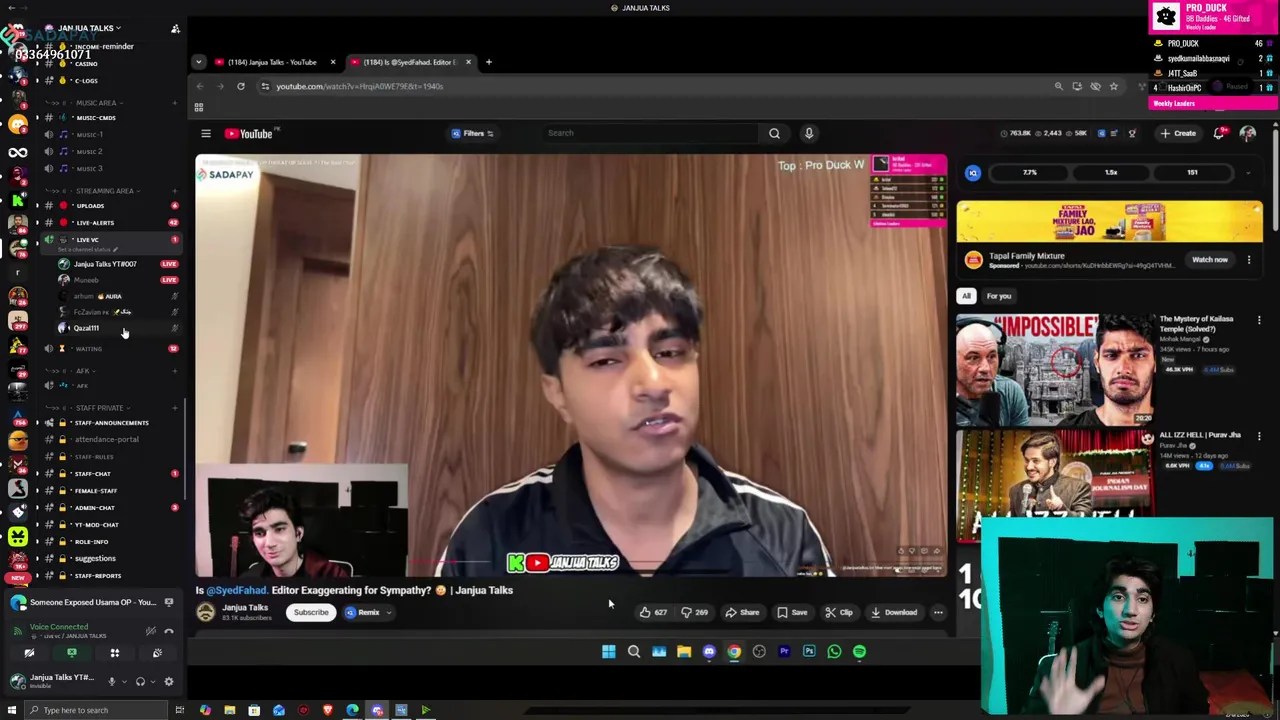Deafen Discord headphones
The height and width of the screenshot is (720, 1280).
click(x=140, y=681)
